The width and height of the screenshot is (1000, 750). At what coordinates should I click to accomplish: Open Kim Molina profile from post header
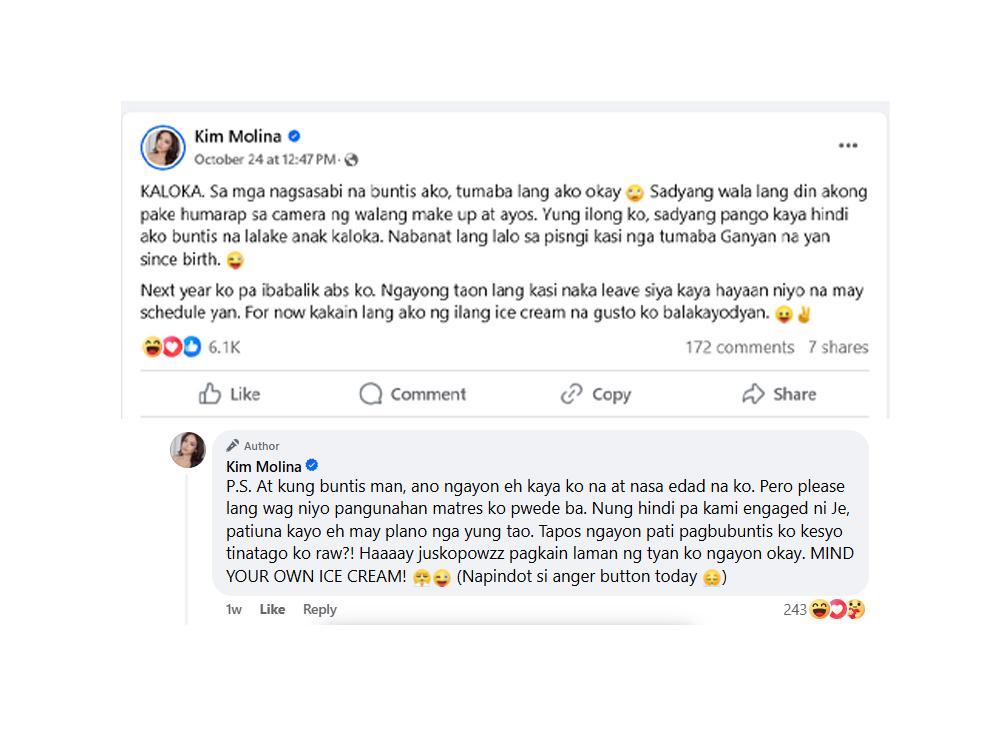238,136
